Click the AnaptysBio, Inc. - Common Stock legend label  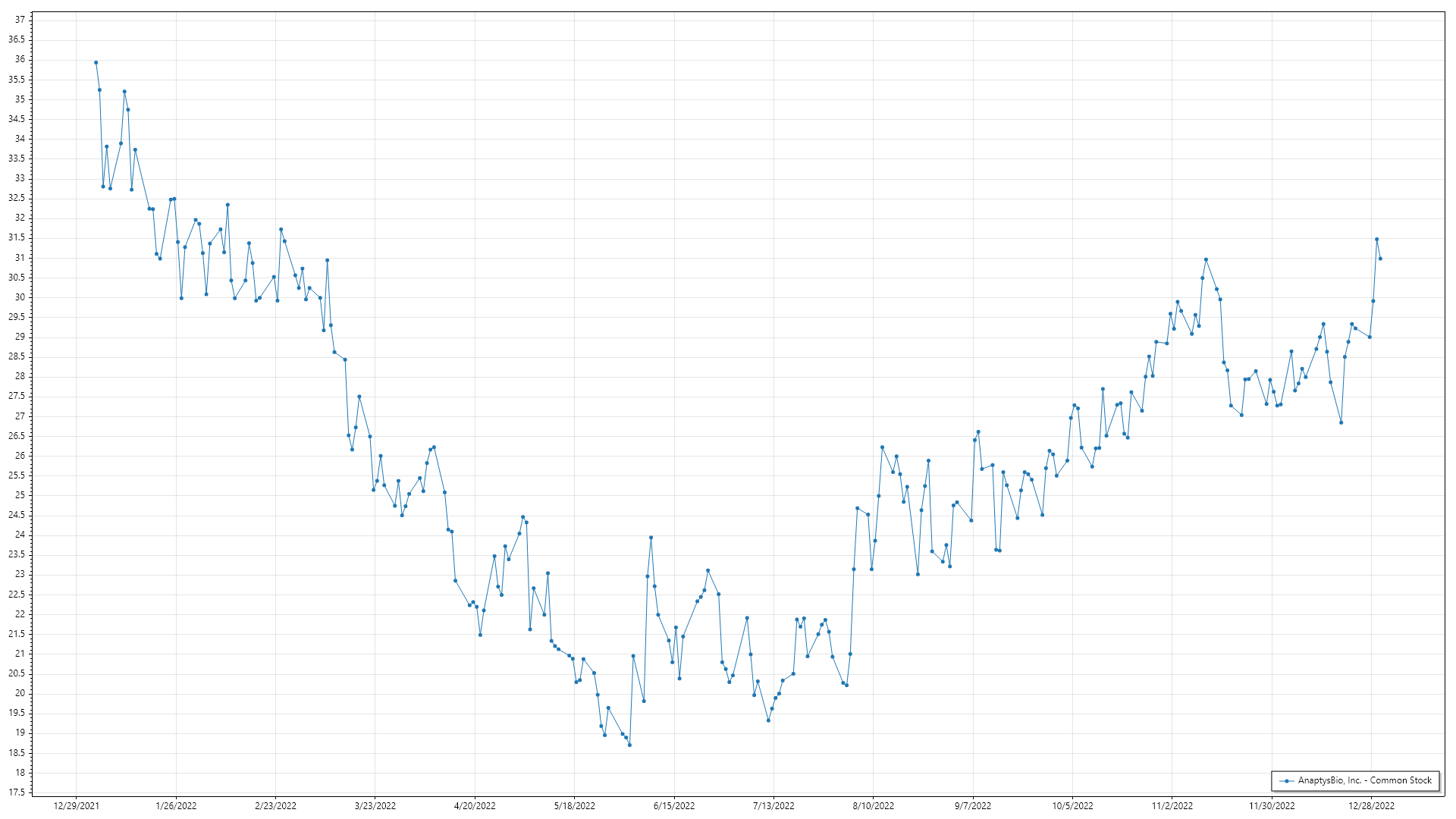(1364, 780)
